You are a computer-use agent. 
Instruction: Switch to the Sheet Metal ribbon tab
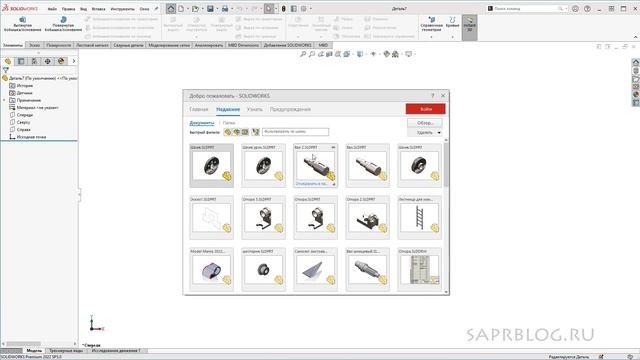point(92,45)
